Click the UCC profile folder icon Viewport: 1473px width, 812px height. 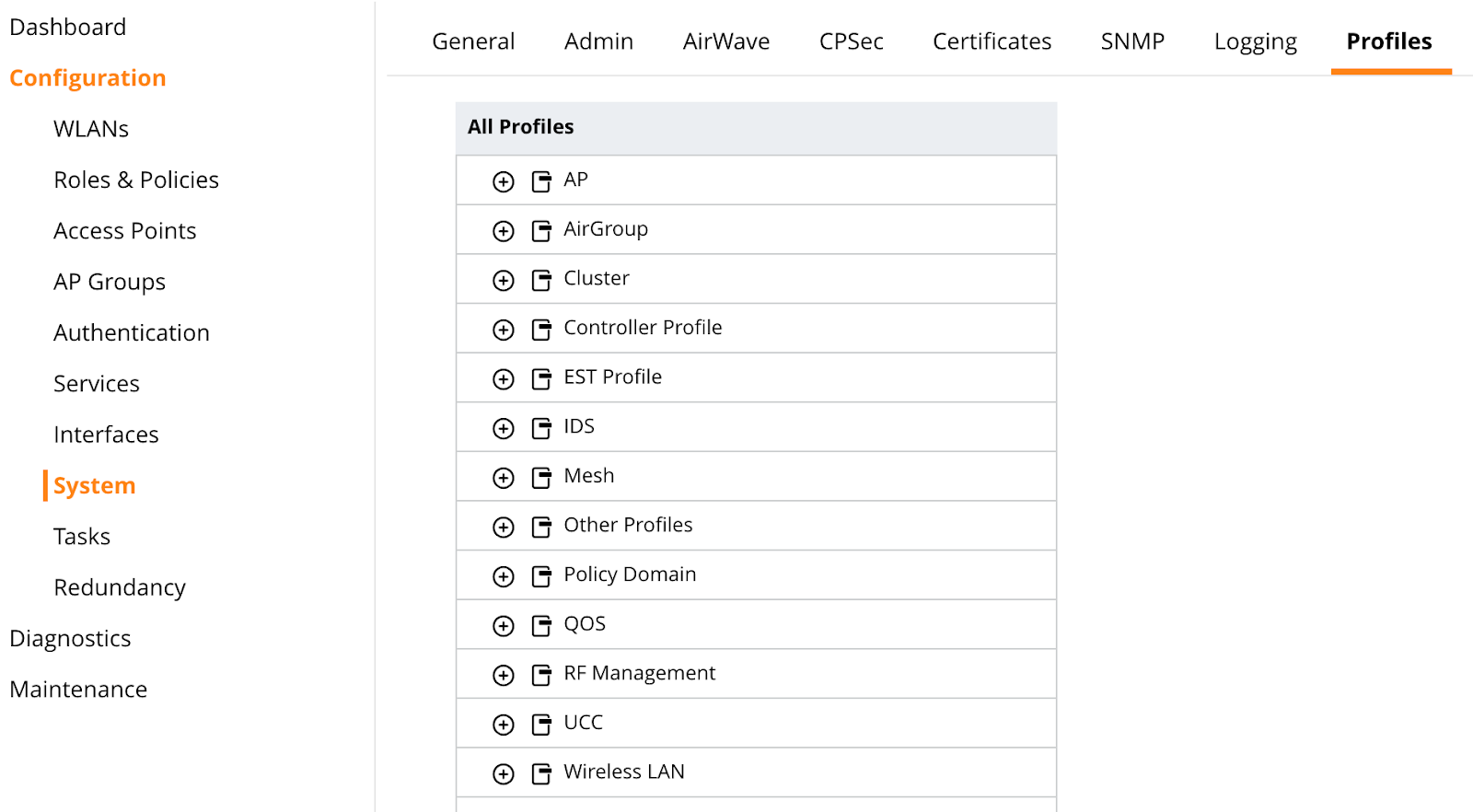pyautogui.click(x=541, y=725)
